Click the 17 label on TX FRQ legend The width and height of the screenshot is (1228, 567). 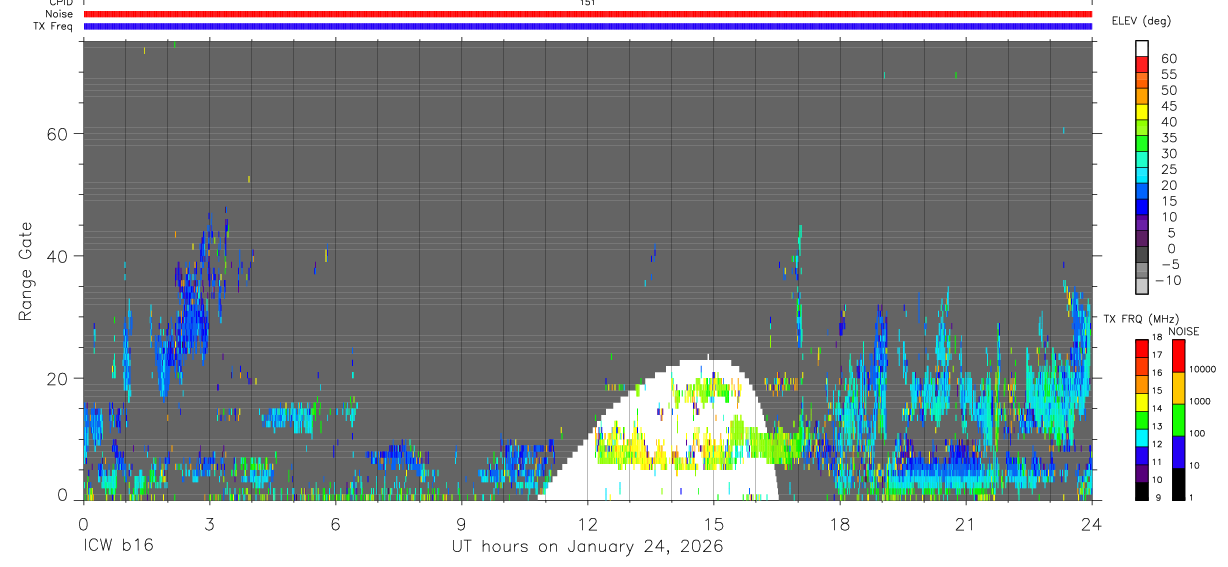pos(1156,355)
